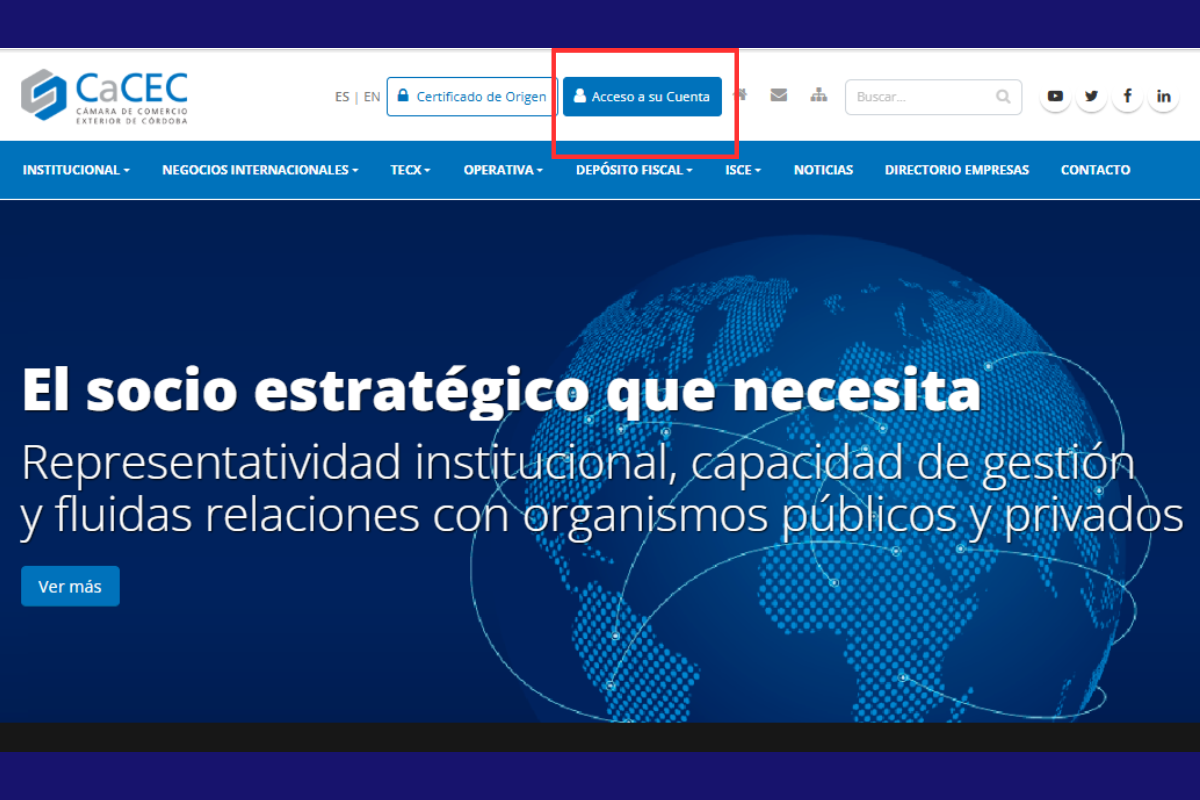Viewport: 1200px width, 800px height.
Task: Open the Facebook social icon
Action: 1127,97
